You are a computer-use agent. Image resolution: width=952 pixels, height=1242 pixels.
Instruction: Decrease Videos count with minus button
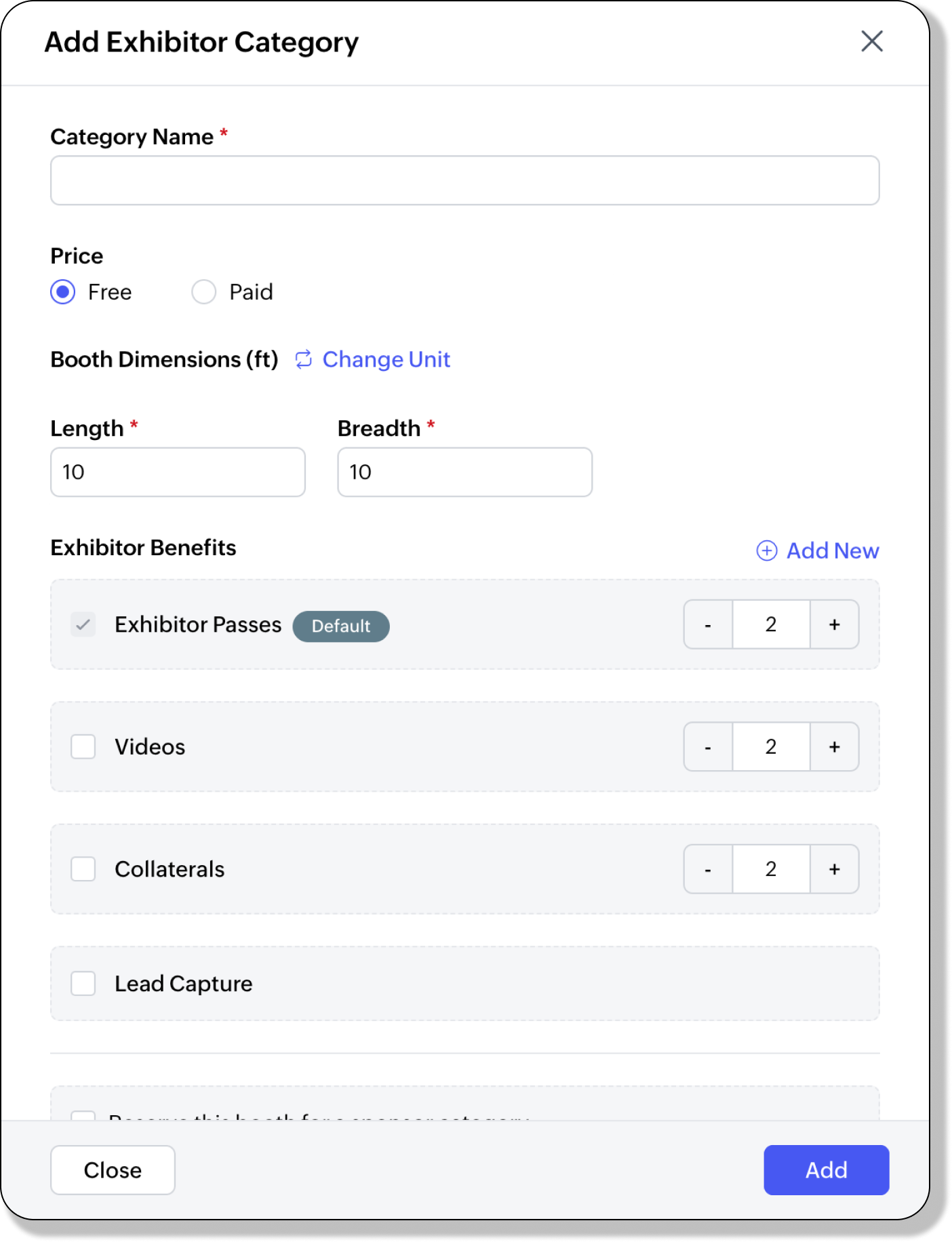(708, 746)
